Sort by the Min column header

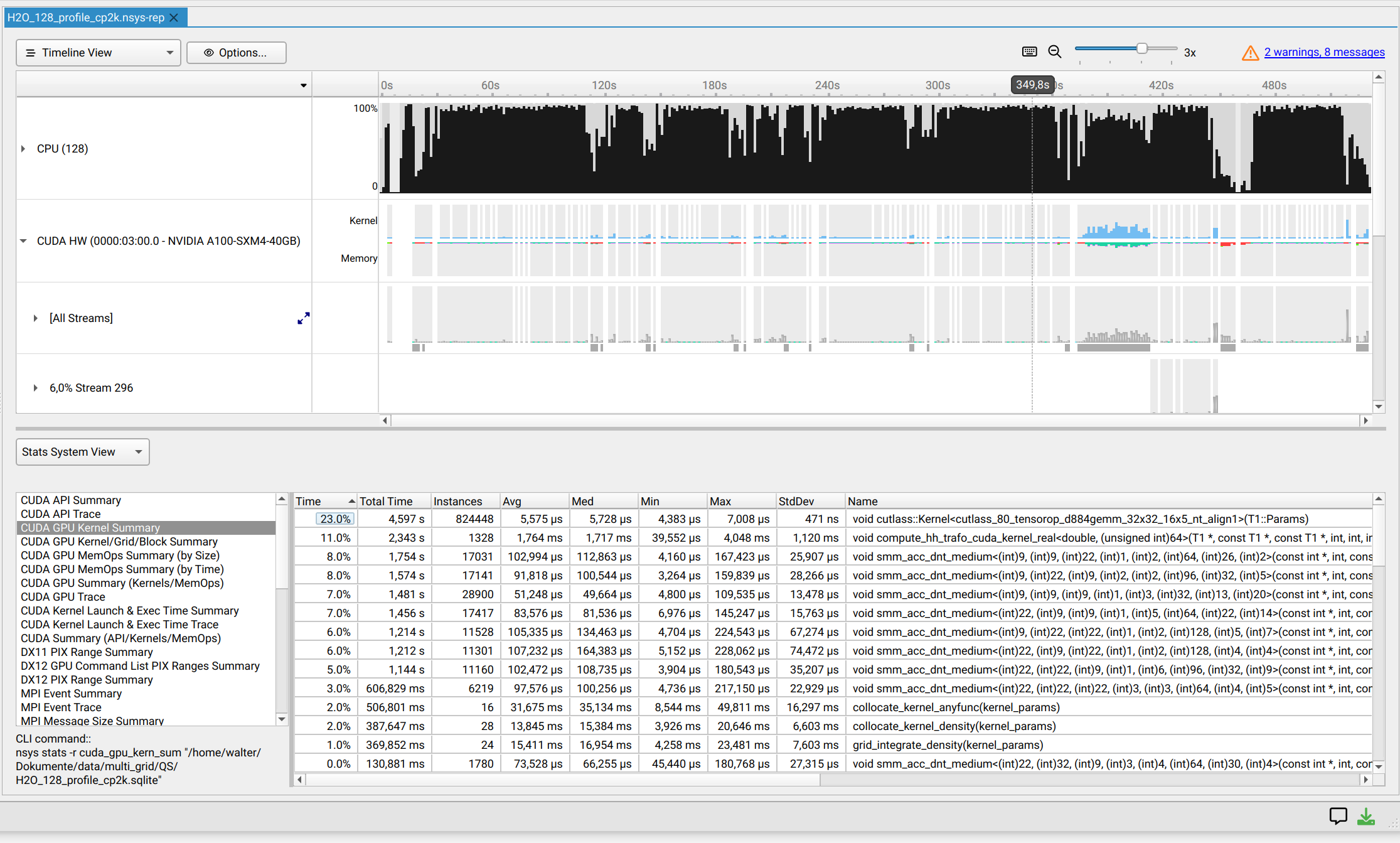[x=673, y=502]
